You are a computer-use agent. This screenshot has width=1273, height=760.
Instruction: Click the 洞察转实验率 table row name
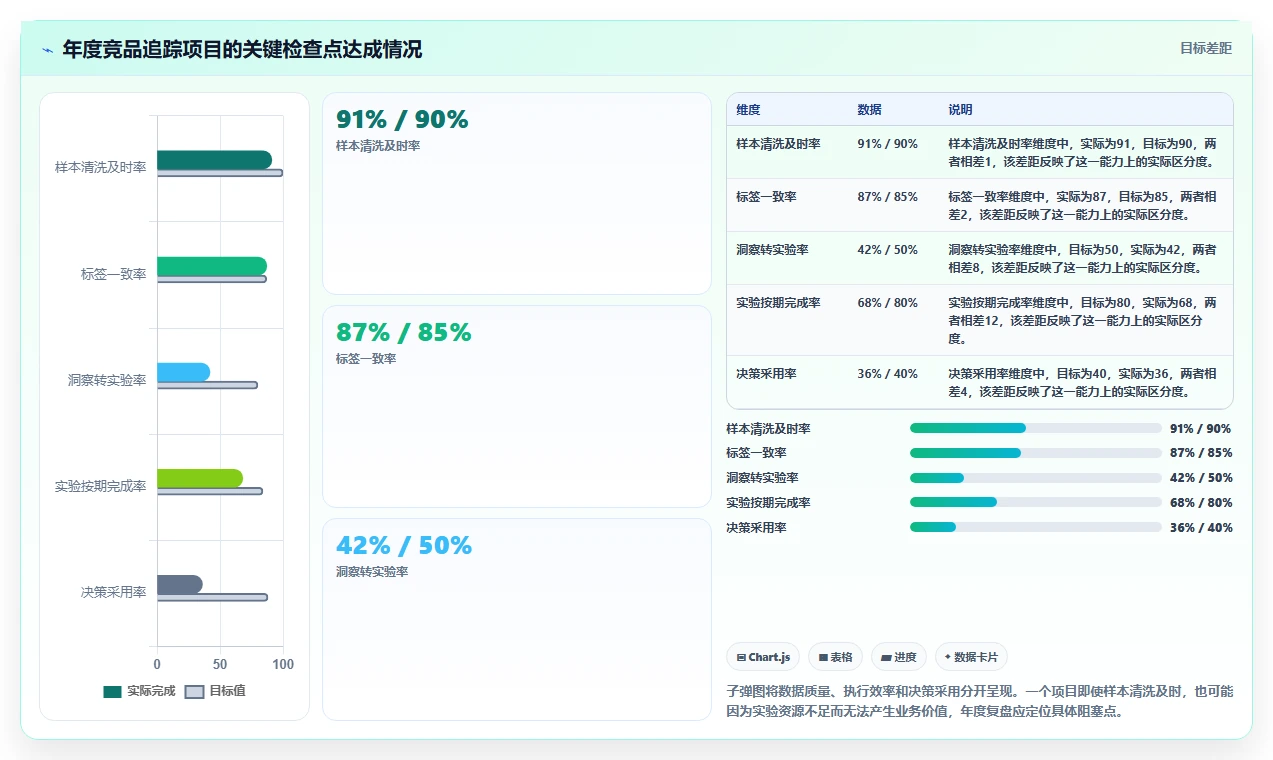pos(772,250)
